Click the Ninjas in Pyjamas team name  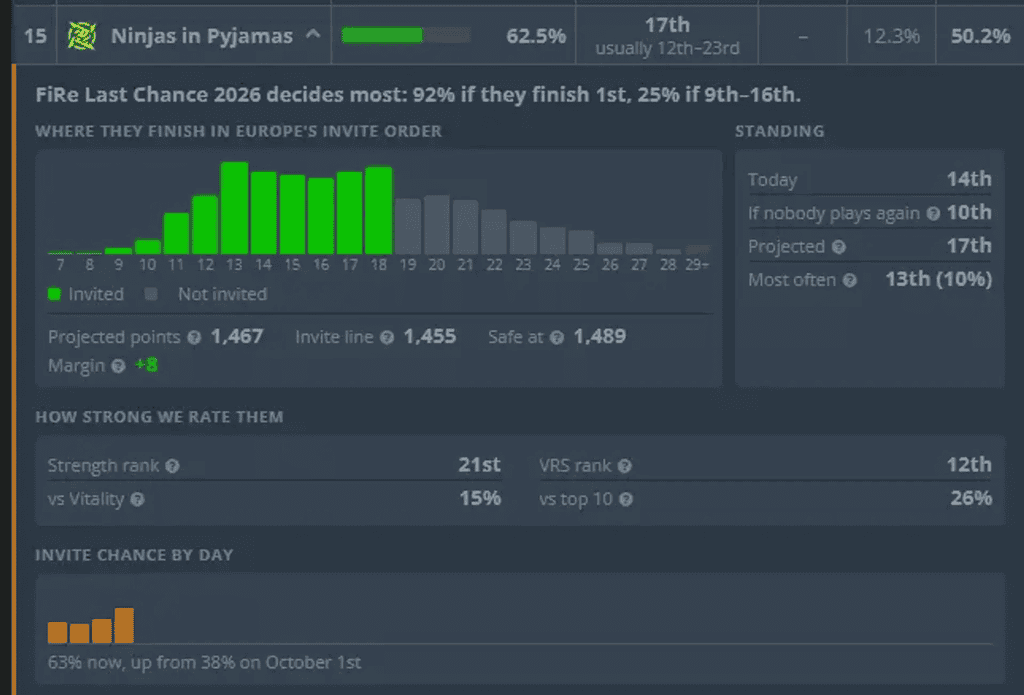coord(202,36)
